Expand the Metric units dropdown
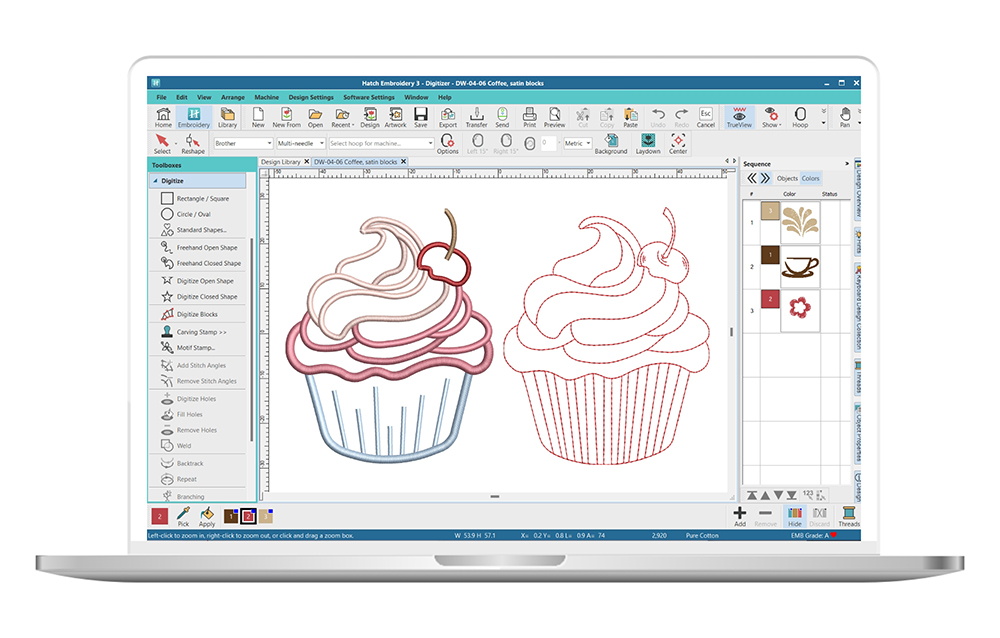1000x638 pixels. pos(578,143)
